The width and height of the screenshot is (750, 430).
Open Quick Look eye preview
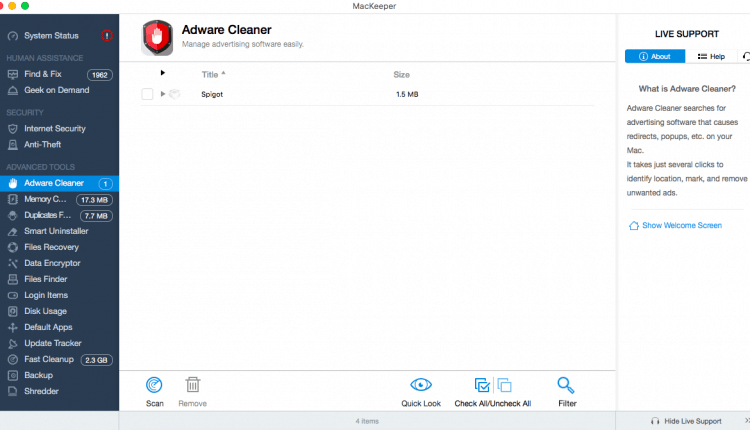point(421,392)
